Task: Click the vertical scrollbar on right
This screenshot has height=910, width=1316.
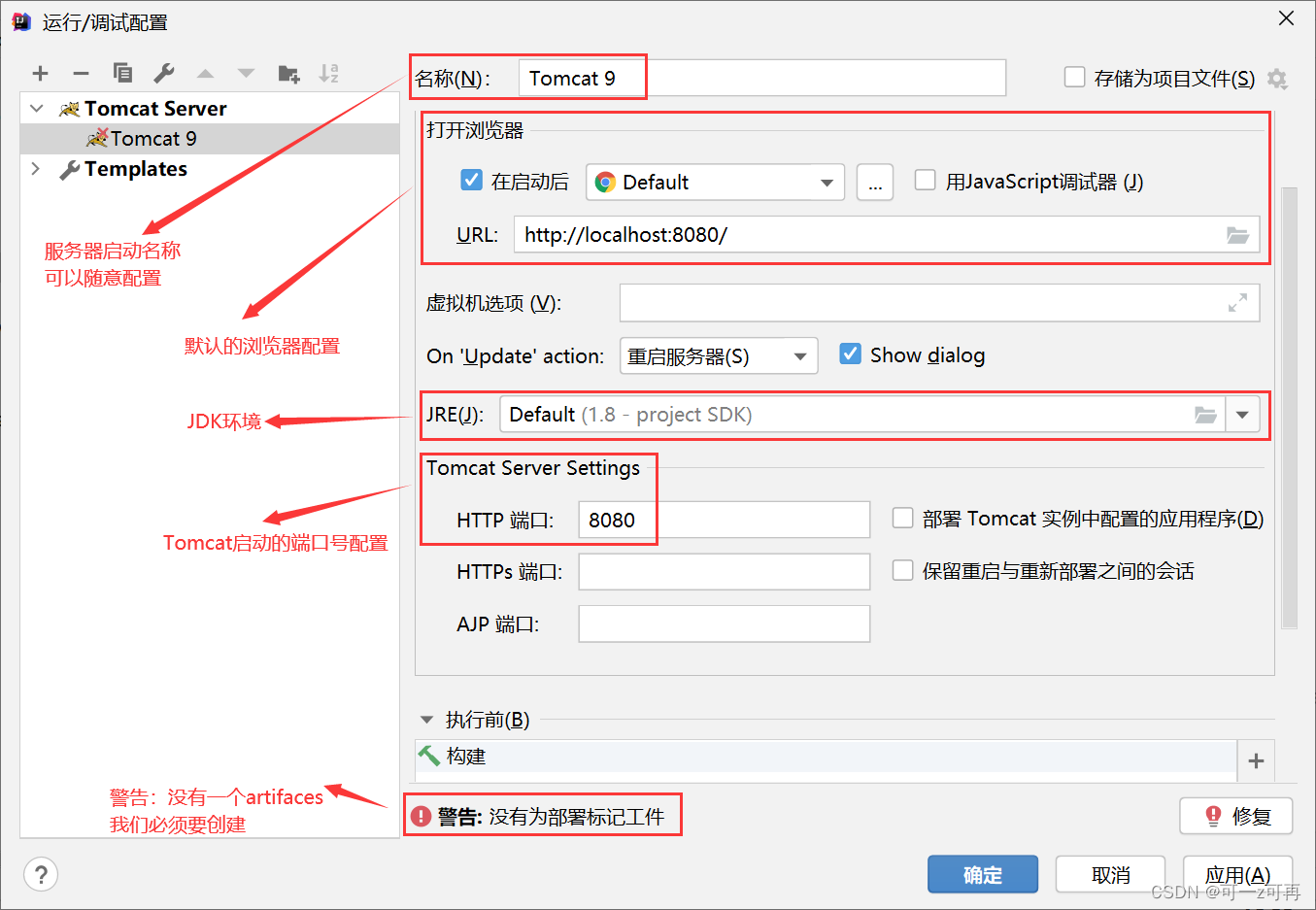Action: 1290,408
